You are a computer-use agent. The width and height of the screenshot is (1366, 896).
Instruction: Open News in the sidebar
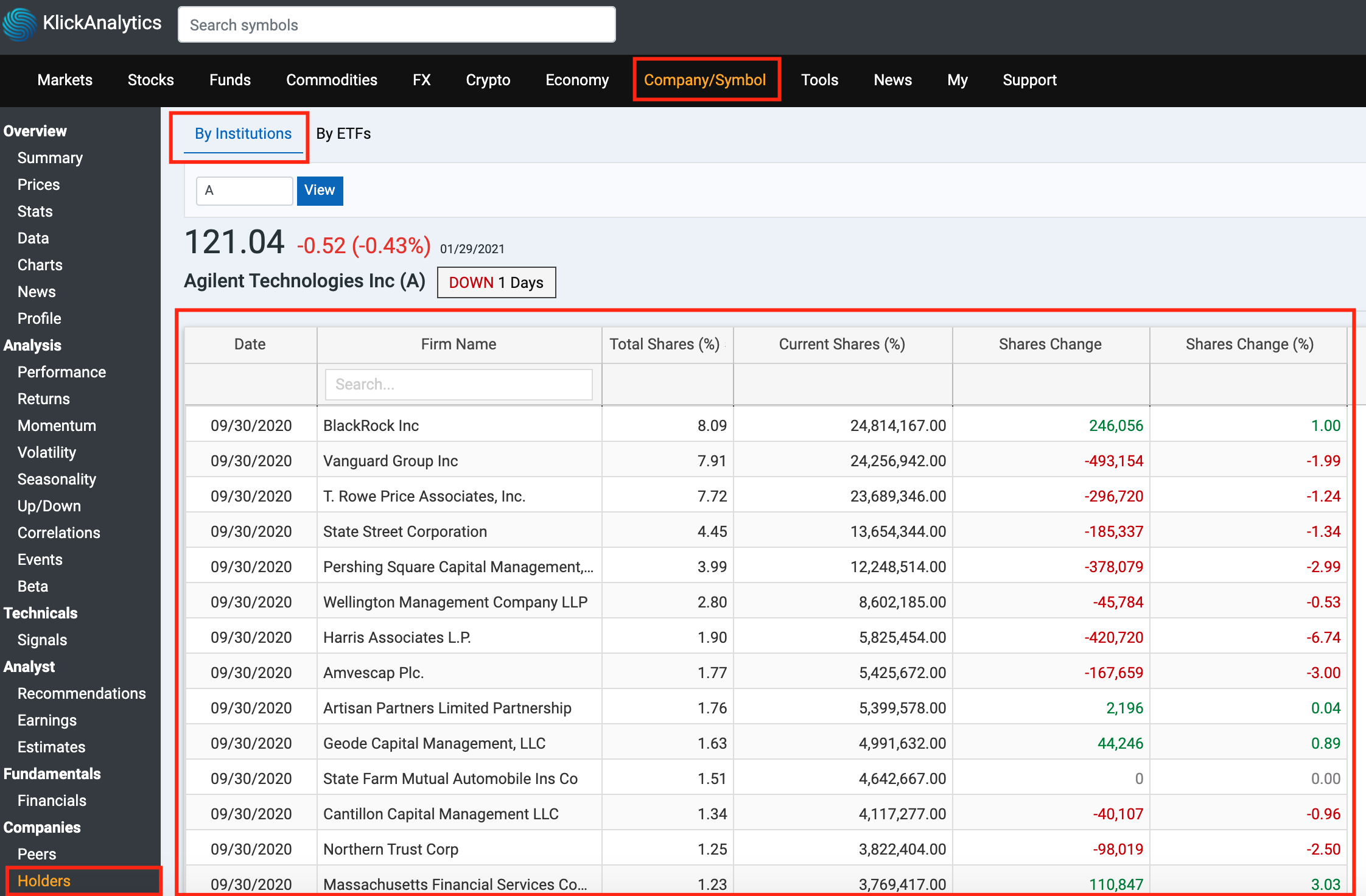point(37,292)
